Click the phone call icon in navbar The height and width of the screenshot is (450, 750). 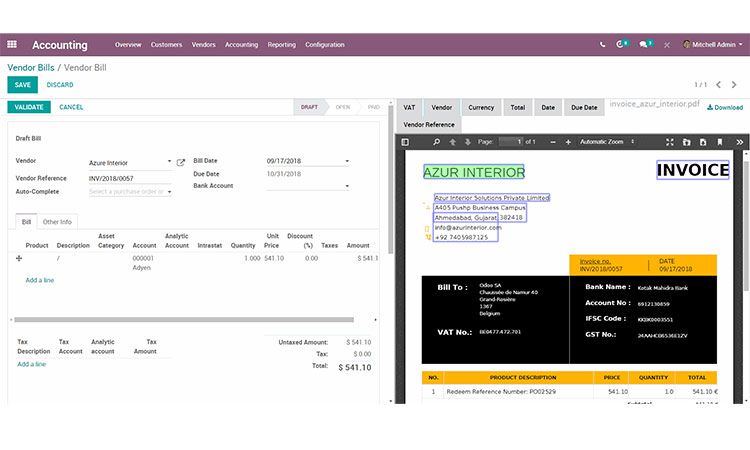[x=602, y=45]
